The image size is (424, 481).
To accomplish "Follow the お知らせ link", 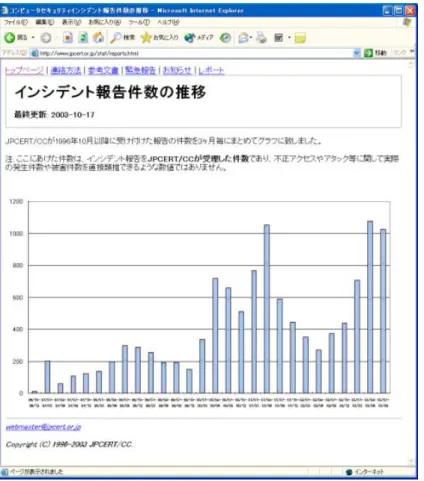I will tap(177, 70).
